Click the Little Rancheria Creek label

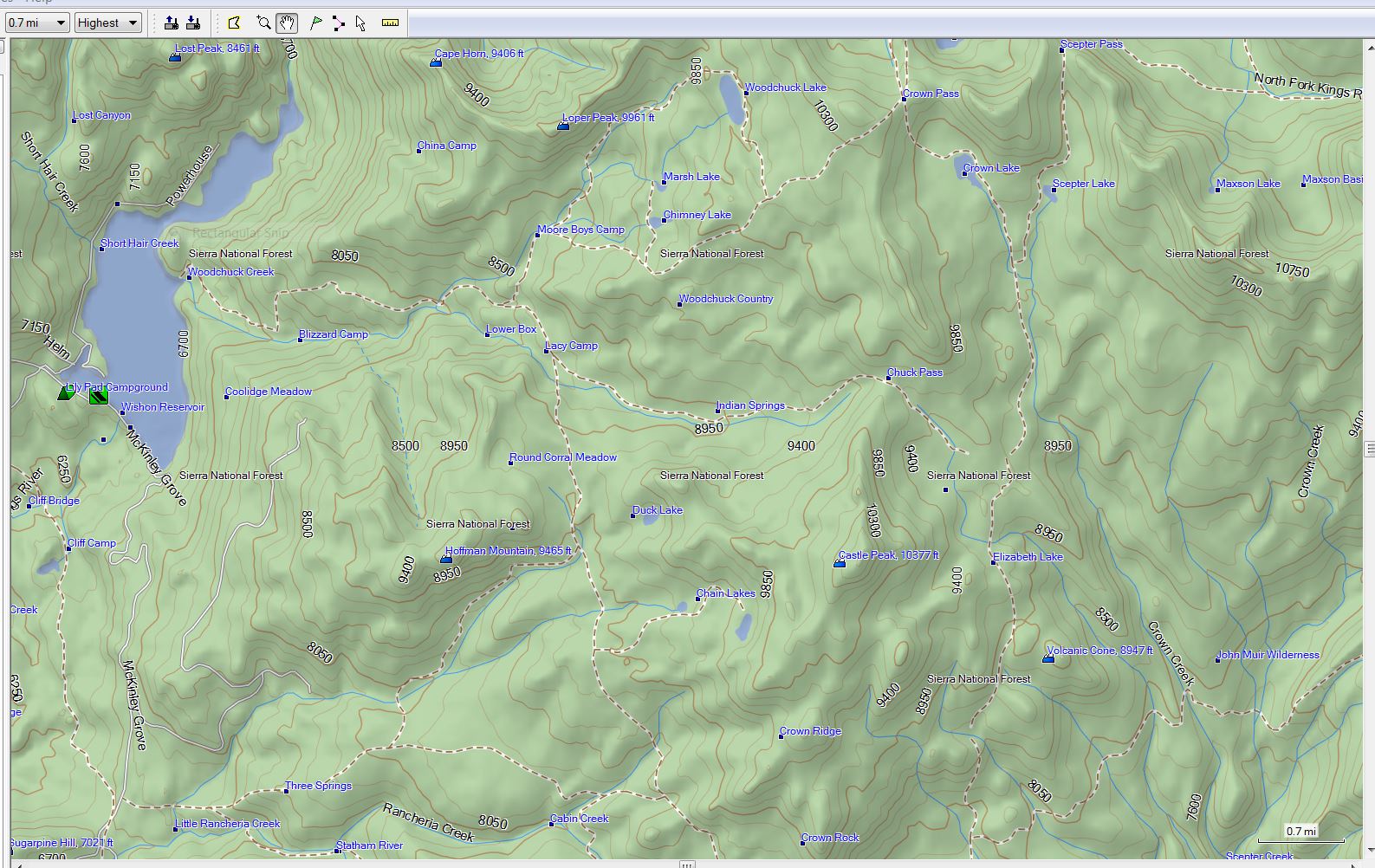(x=228, y=824)
